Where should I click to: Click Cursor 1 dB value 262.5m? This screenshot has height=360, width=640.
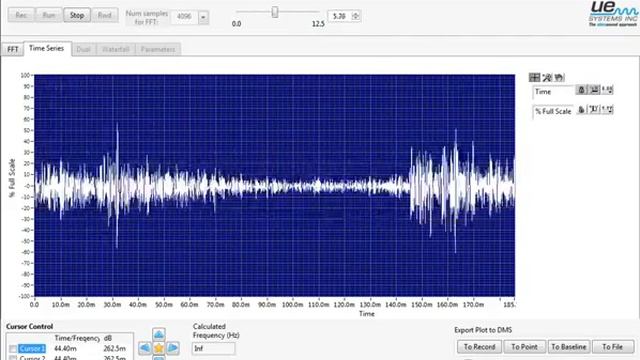click(x=115, y=349)
